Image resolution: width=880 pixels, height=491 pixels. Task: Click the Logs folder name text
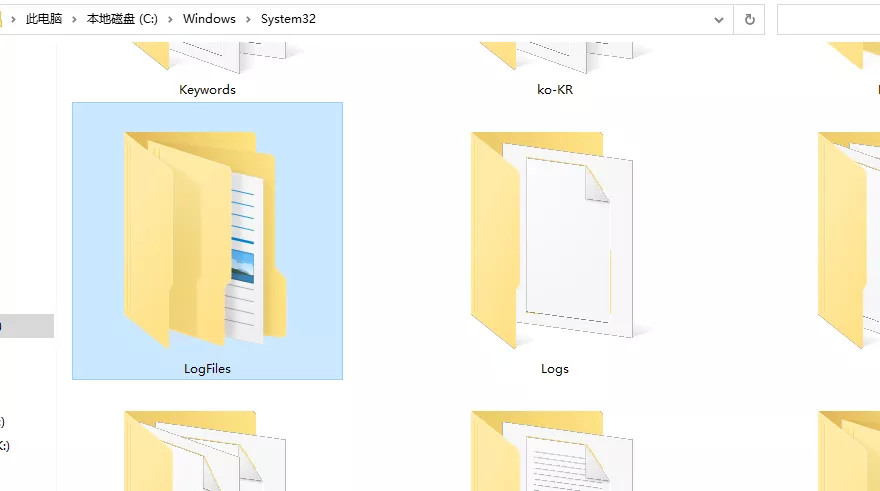coord(554,369)
